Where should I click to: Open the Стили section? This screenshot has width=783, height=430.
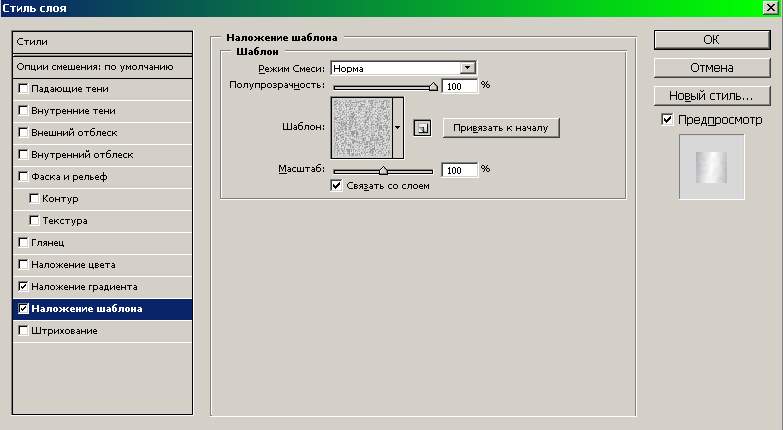[102, 42]
